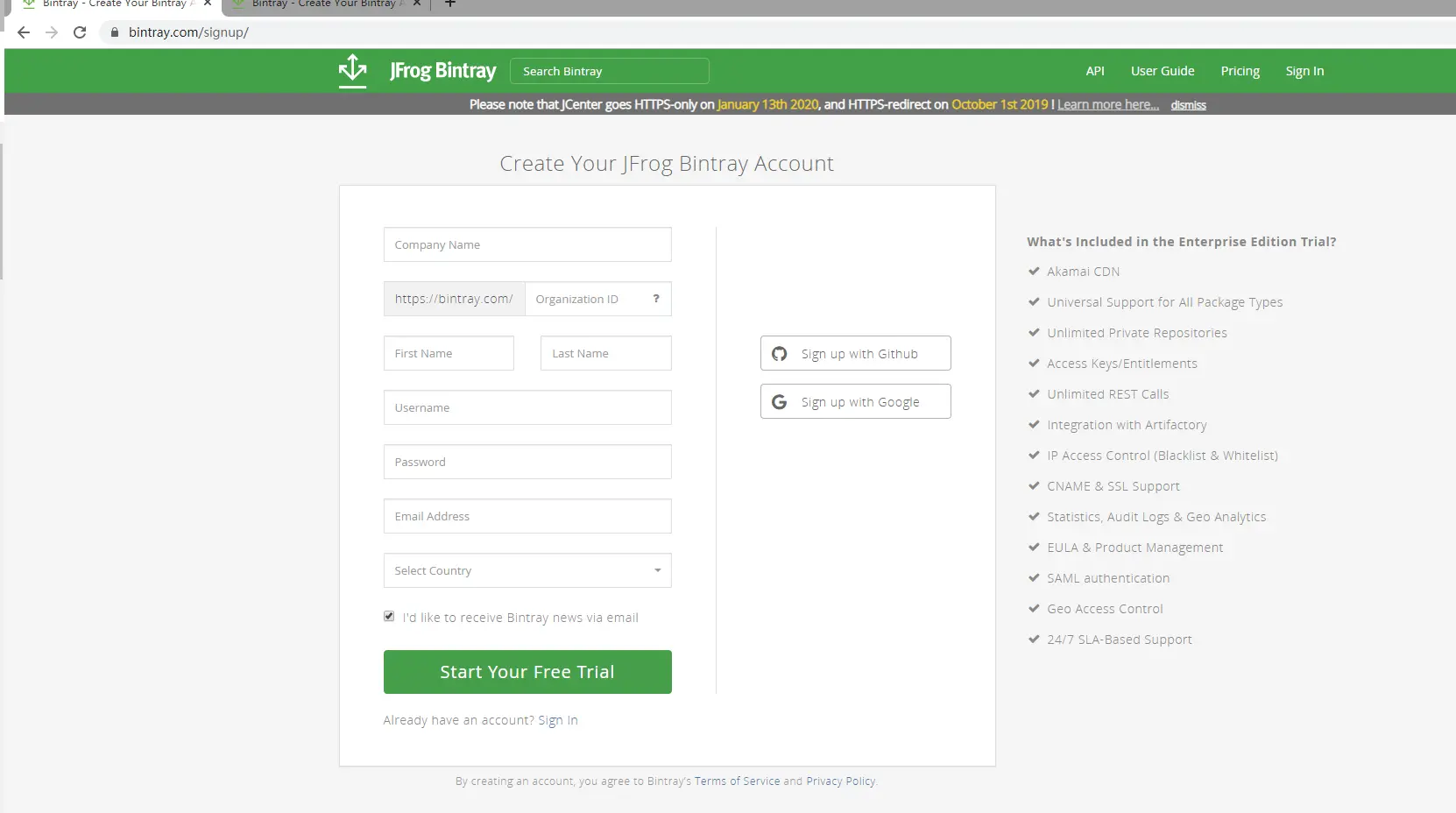1456x813 pixels.
Task: Click the Start Your Free Trial button
Action: (527, 672)
